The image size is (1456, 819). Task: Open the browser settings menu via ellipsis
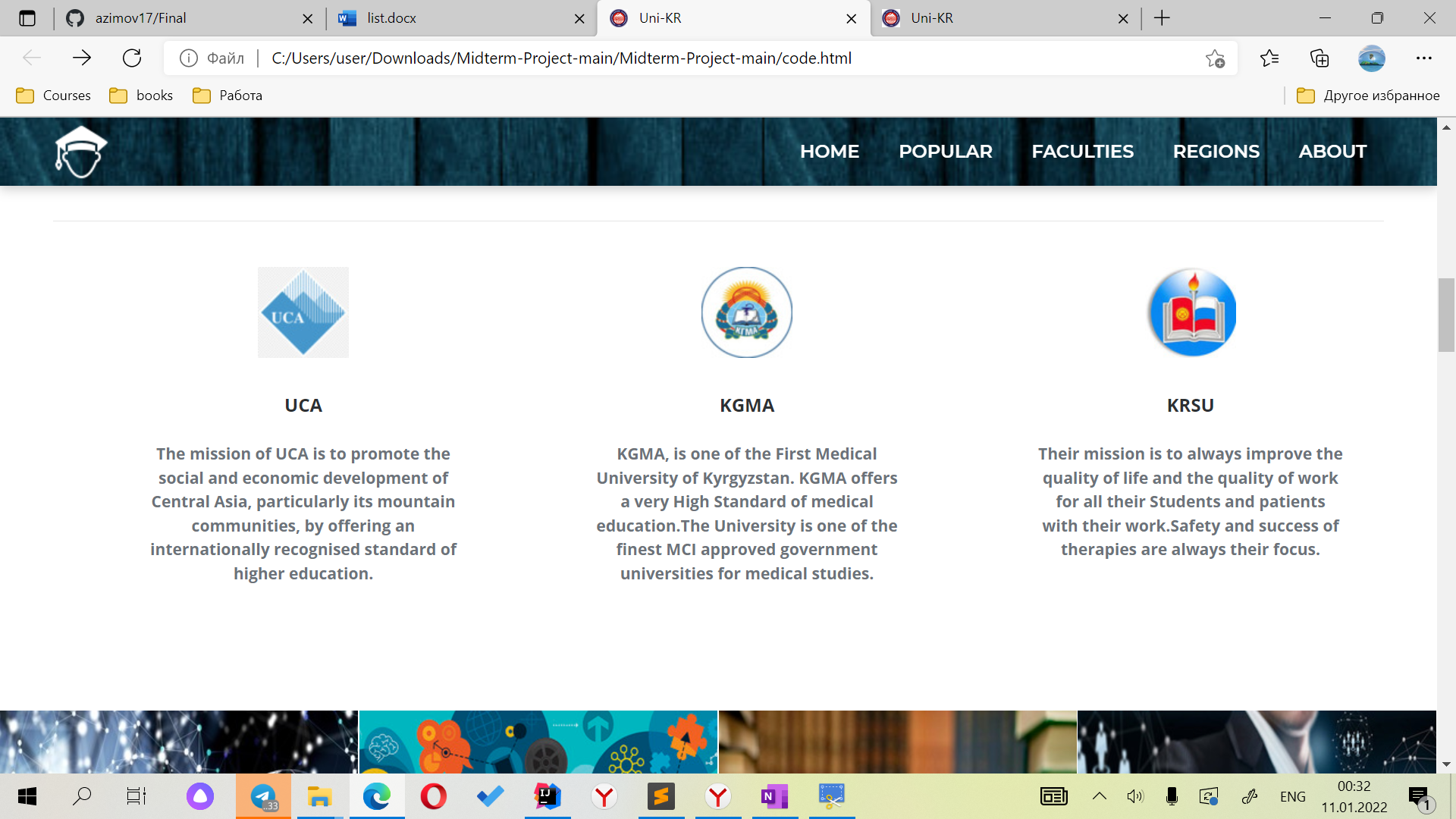click(1425, 58)
